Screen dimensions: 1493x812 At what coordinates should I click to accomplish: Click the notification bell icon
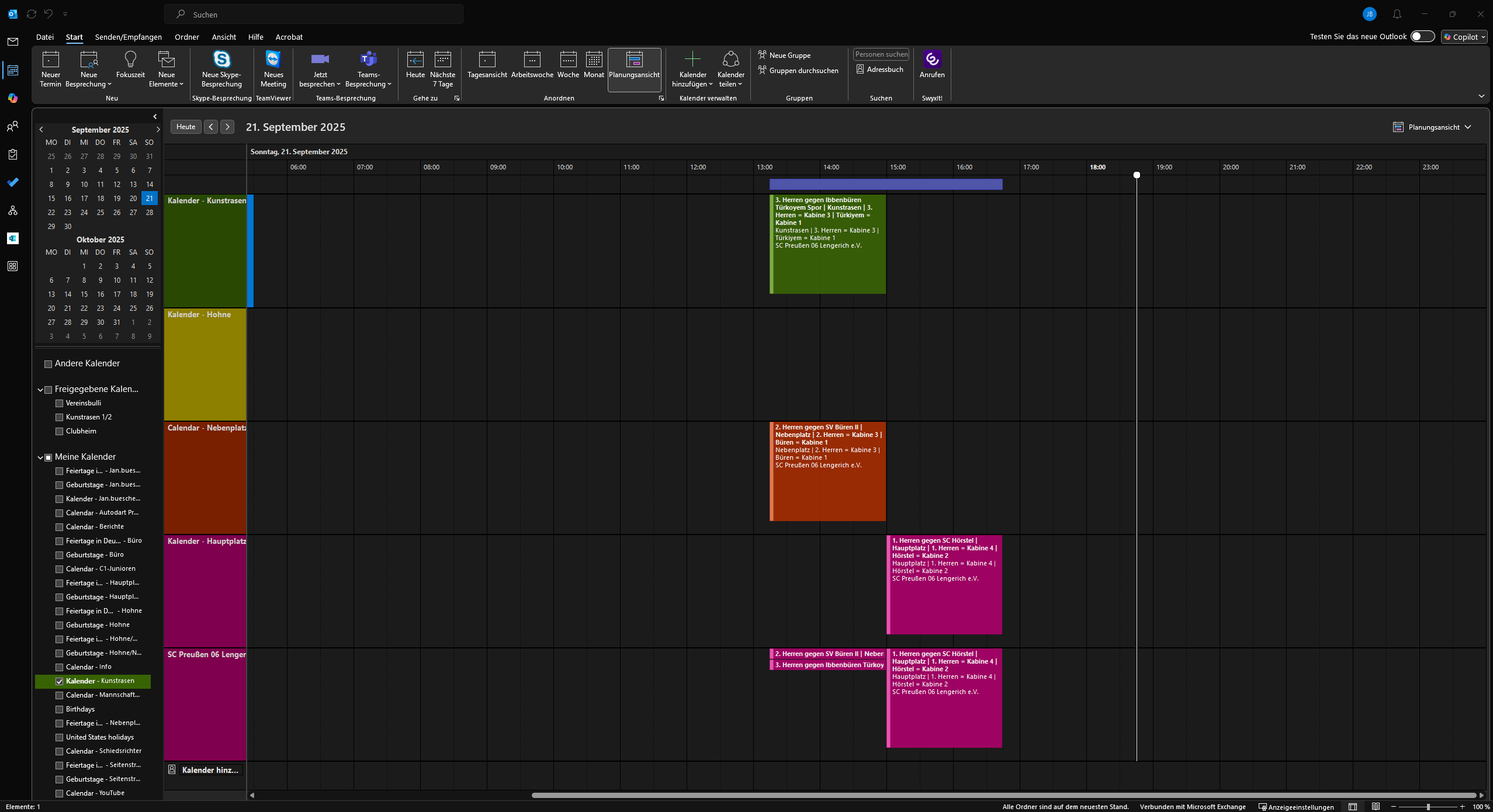click(1397, 14)
